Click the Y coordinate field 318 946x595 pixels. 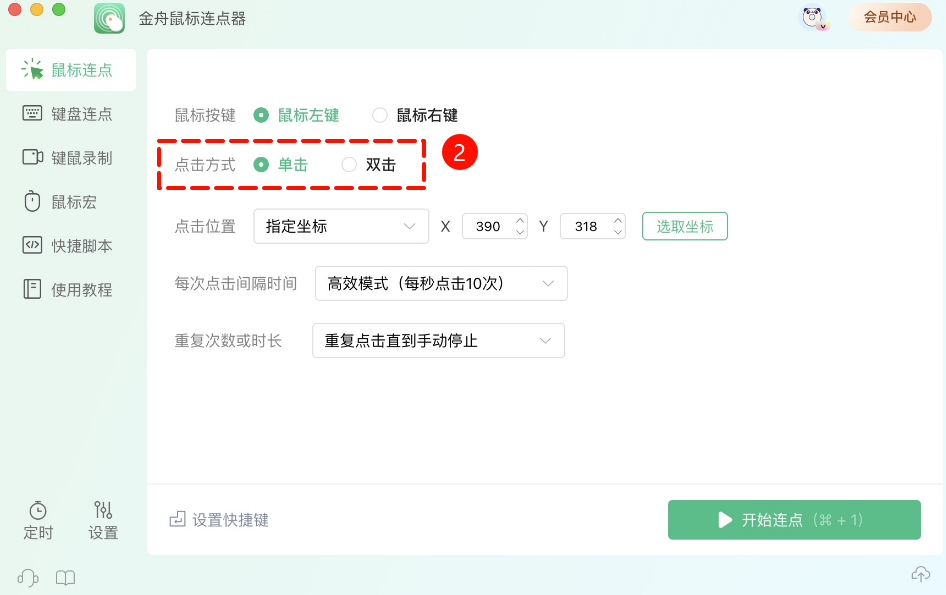click(x=586, y=226)
